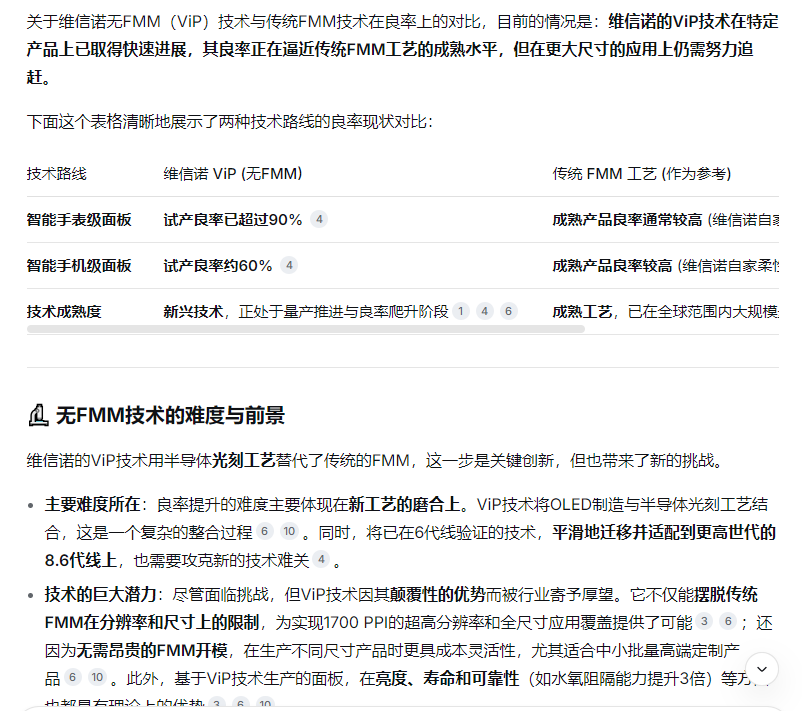802x711 pixels.
Task: Click the 传统 FMM 工艺 (作为参考) header
Action: click(x=641, y=174)
